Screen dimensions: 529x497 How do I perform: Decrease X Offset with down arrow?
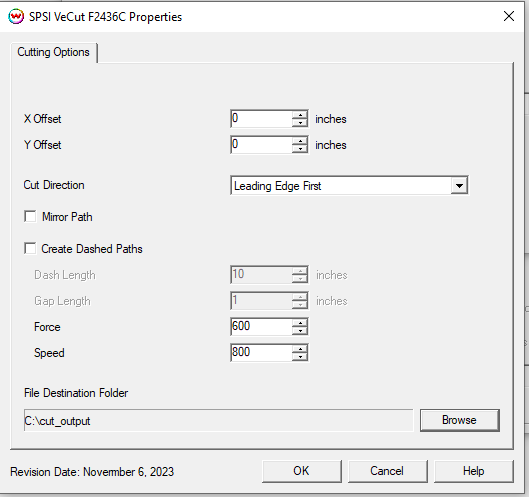click(x=300, y=123)
